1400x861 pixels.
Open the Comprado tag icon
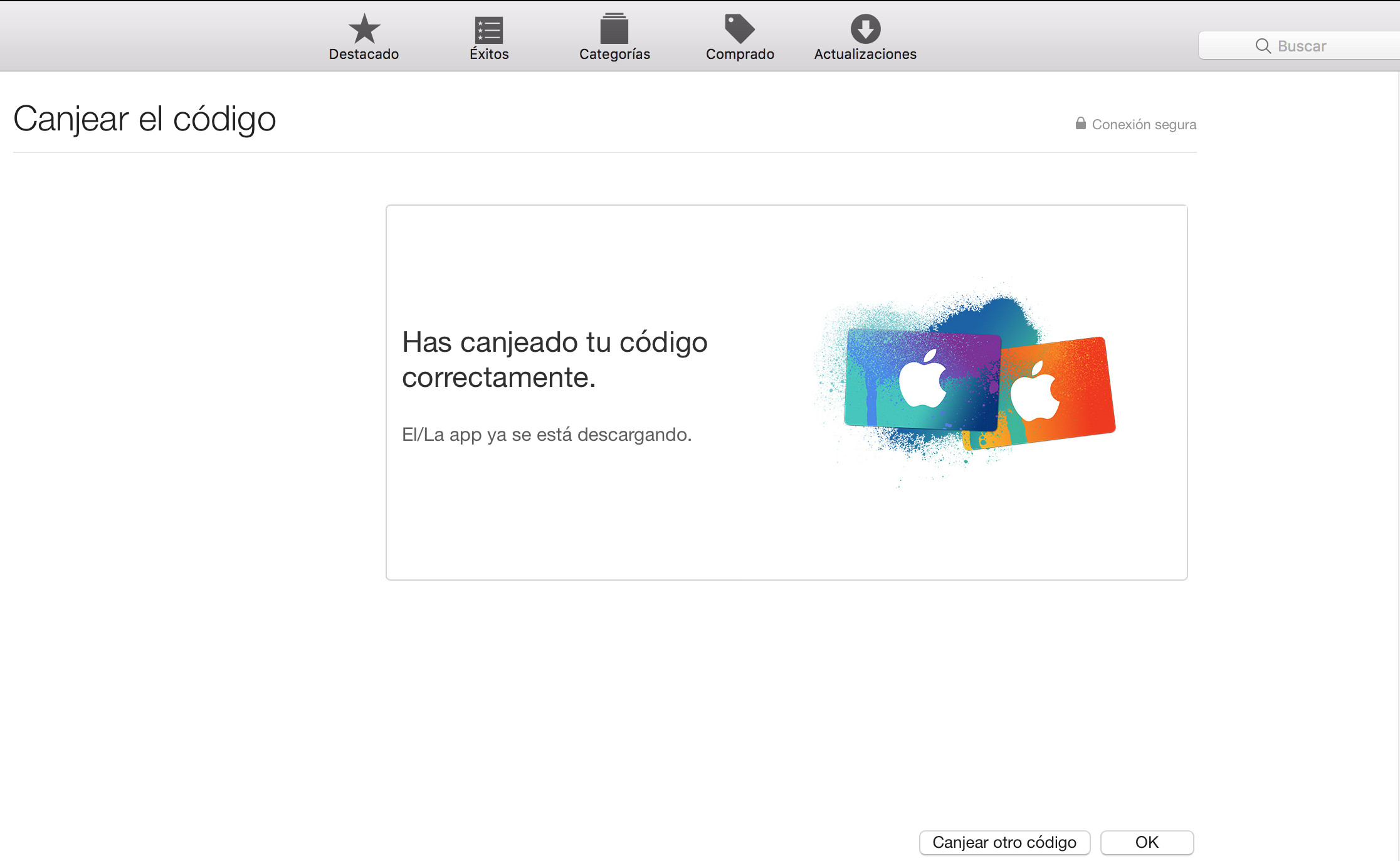[x=739, y=29]
